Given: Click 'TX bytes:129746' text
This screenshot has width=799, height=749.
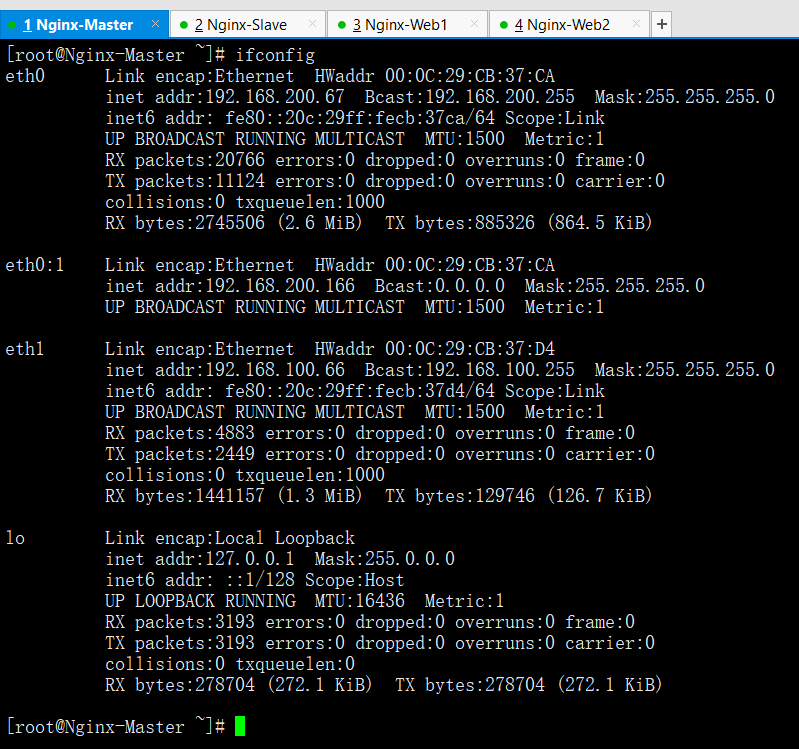Looking at the screenshot, I should tap(460, 496).
